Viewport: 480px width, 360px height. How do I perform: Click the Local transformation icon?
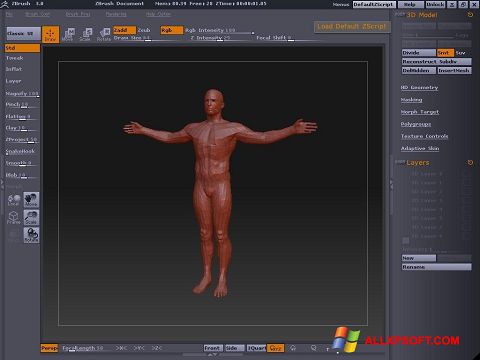(x=14, y=200)
